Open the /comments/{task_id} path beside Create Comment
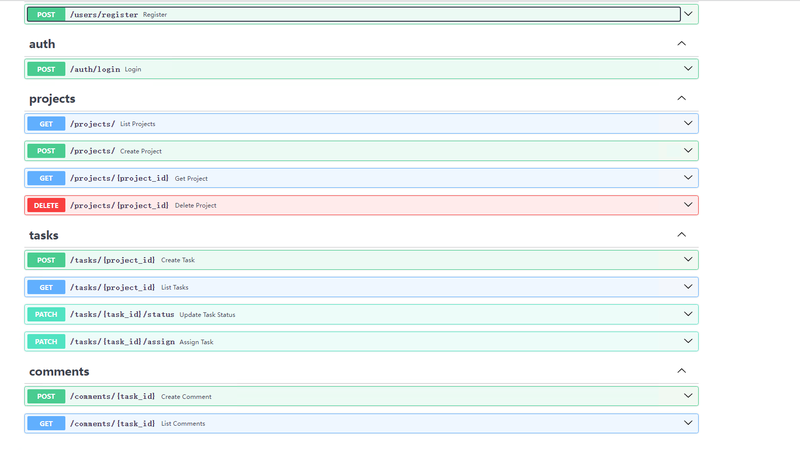The image size is (800, 450). tap(112, 396)
